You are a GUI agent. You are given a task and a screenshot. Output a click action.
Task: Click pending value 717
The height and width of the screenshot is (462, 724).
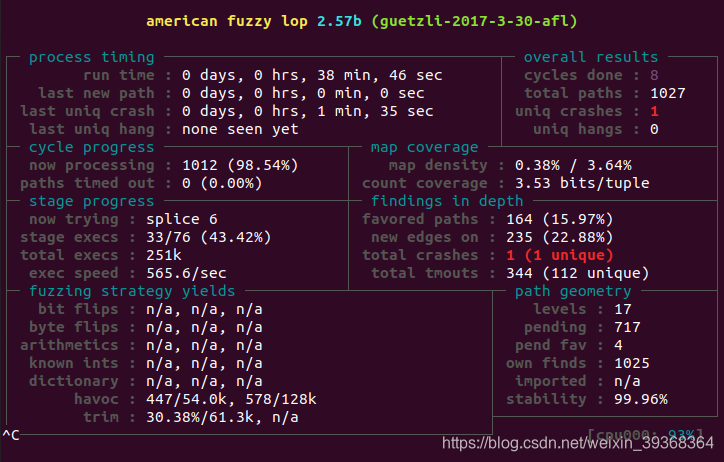pos(627,327)
